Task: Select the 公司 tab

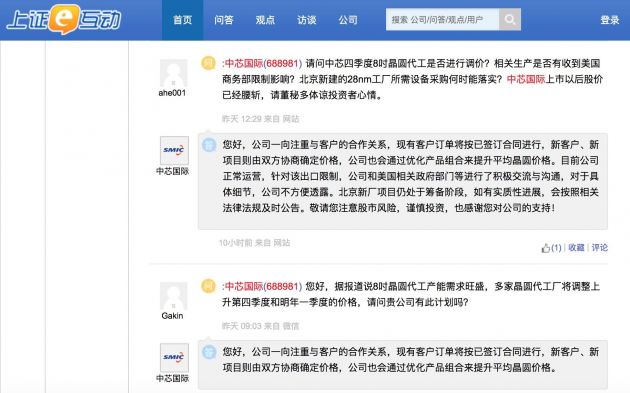Action: pos(348,20)
